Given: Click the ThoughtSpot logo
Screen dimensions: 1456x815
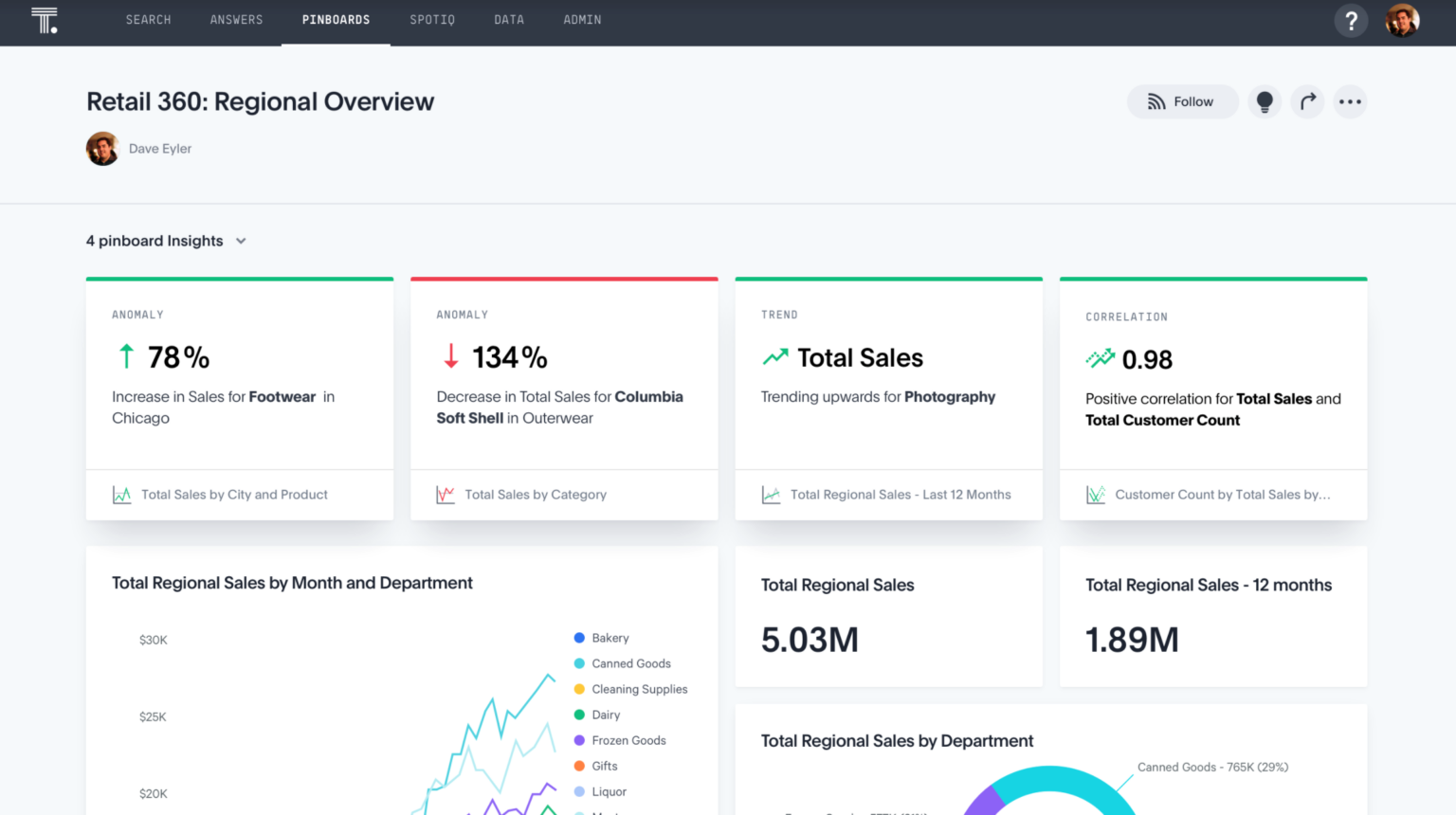Looking at the screenshot, I should [45, 20].
